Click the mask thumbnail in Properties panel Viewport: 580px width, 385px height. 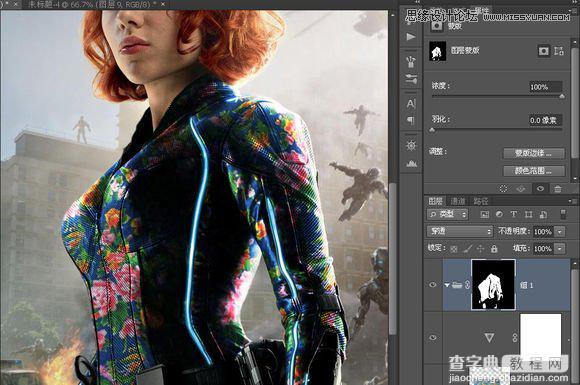(438, 51)
